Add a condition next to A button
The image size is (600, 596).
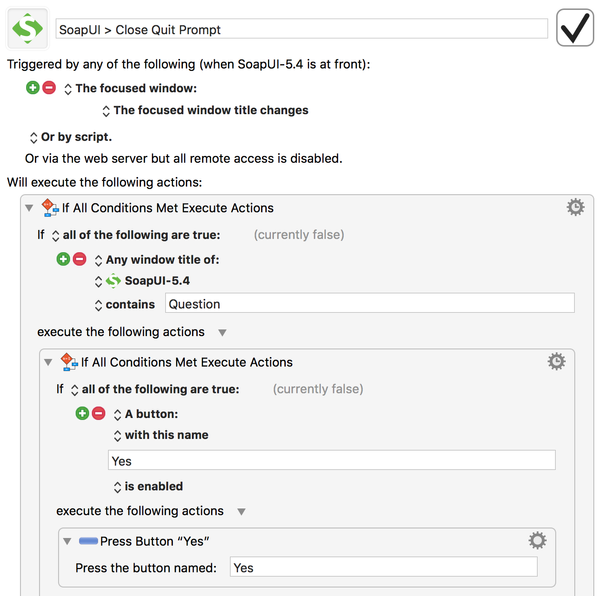83,413
